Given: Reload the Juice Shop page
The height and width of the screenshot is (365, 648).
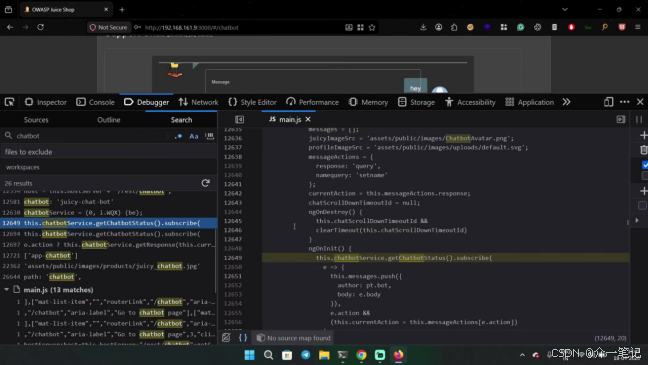Looking at the screenshot, I should pos(40,27).
